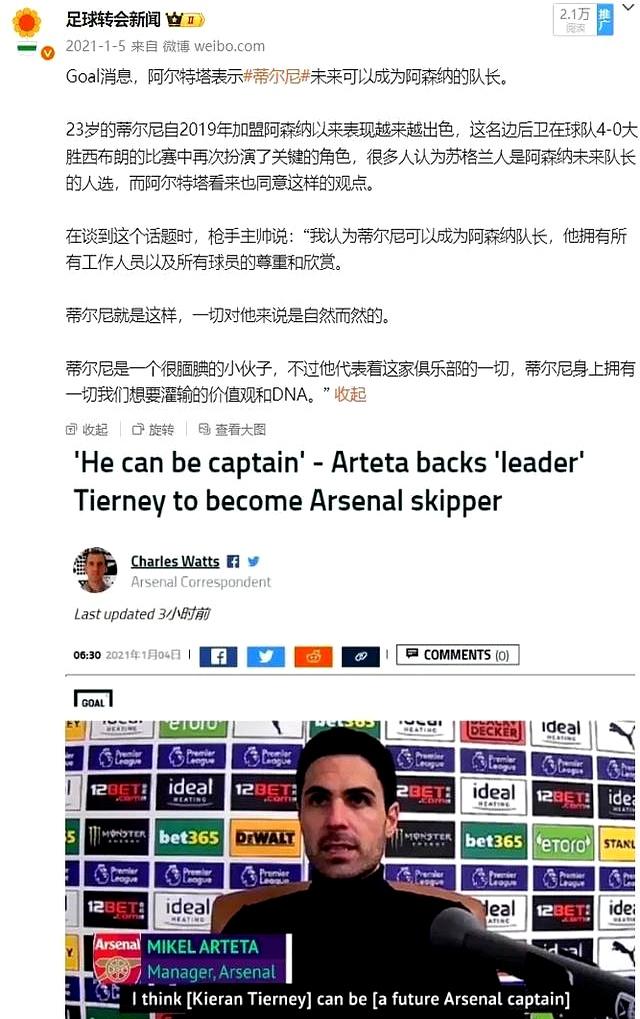640x1019 pixels.
Task: Share article via orange Reddit button
Action: click(313, 656)
